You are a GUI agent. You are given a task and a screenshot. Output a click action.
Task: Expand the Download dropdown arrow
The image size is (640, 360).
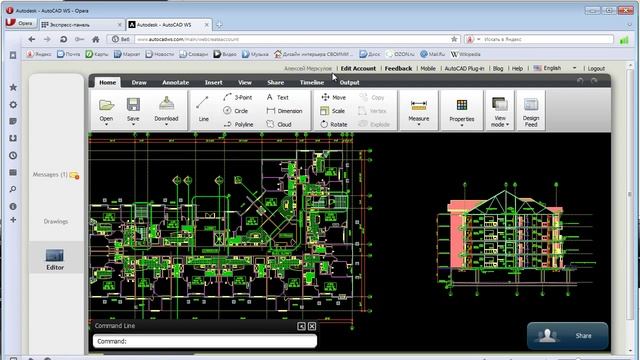166,124
